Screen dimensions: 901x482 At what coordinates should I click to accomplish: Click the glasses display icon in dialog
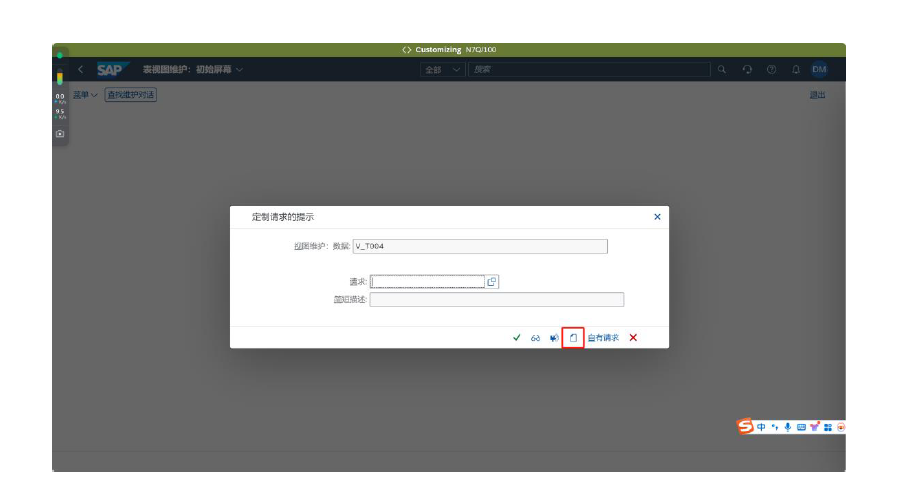coord(536,338)
